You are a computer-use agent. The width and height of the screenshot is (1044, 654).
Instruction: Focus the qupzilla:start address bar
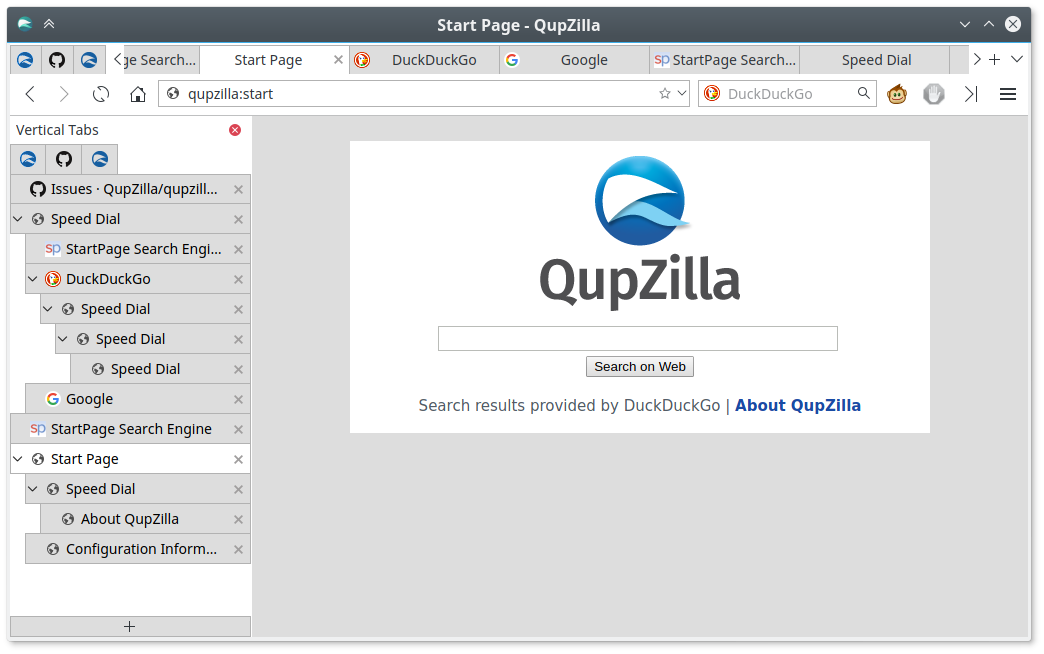(x=423, y=94)
